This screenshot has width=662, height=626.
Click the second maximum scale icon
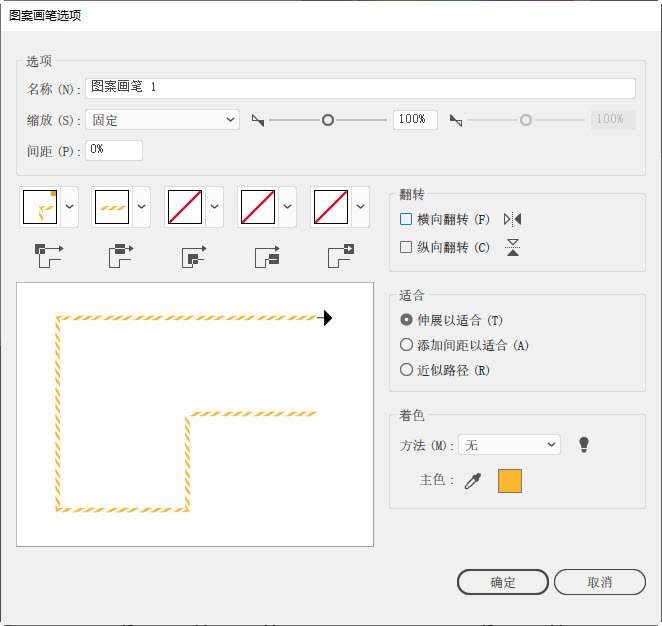point(456,121)
